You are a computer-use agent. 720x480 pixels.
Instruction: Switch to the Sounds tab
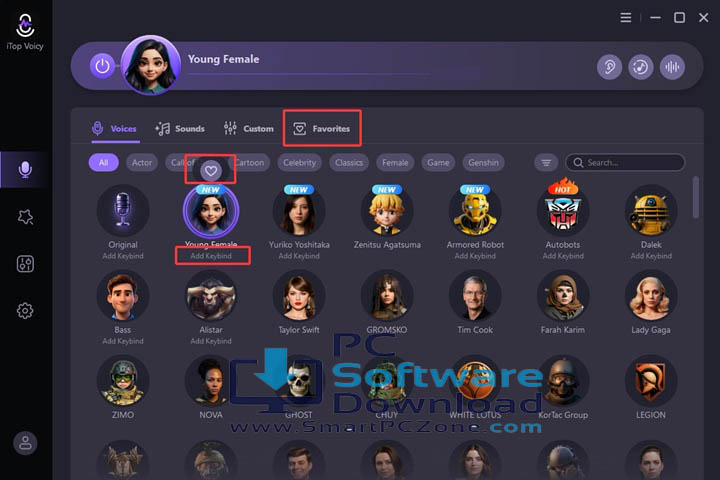coord(180,129)
